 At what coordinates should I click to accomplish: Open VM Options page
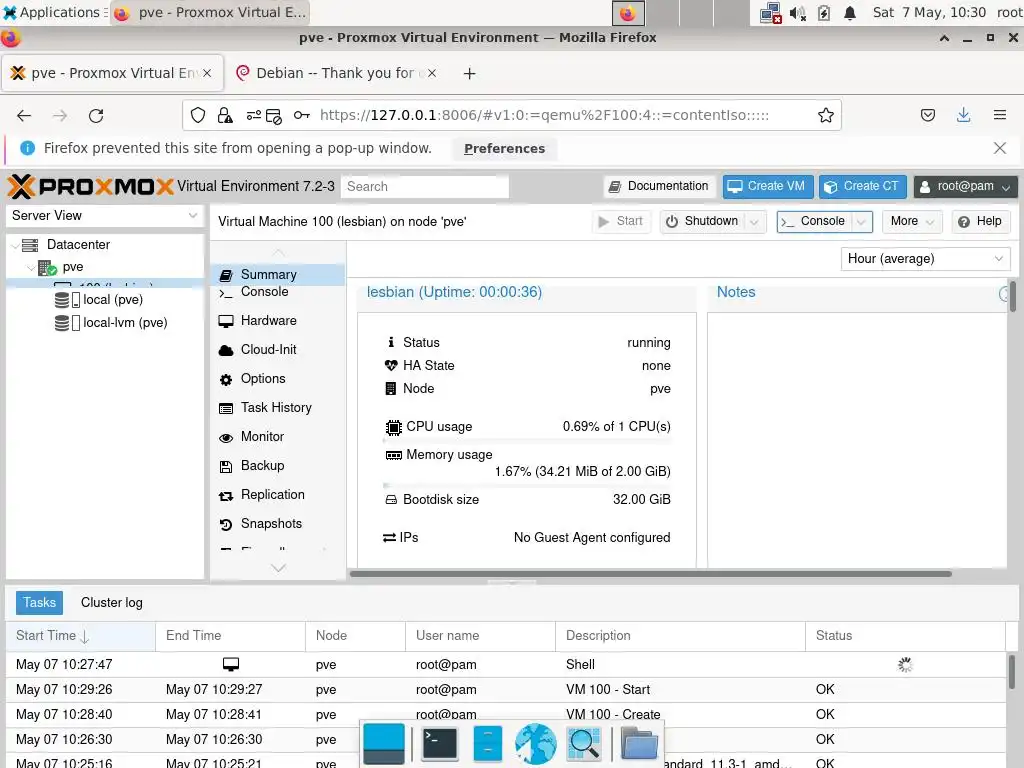[x=278, y=379]
